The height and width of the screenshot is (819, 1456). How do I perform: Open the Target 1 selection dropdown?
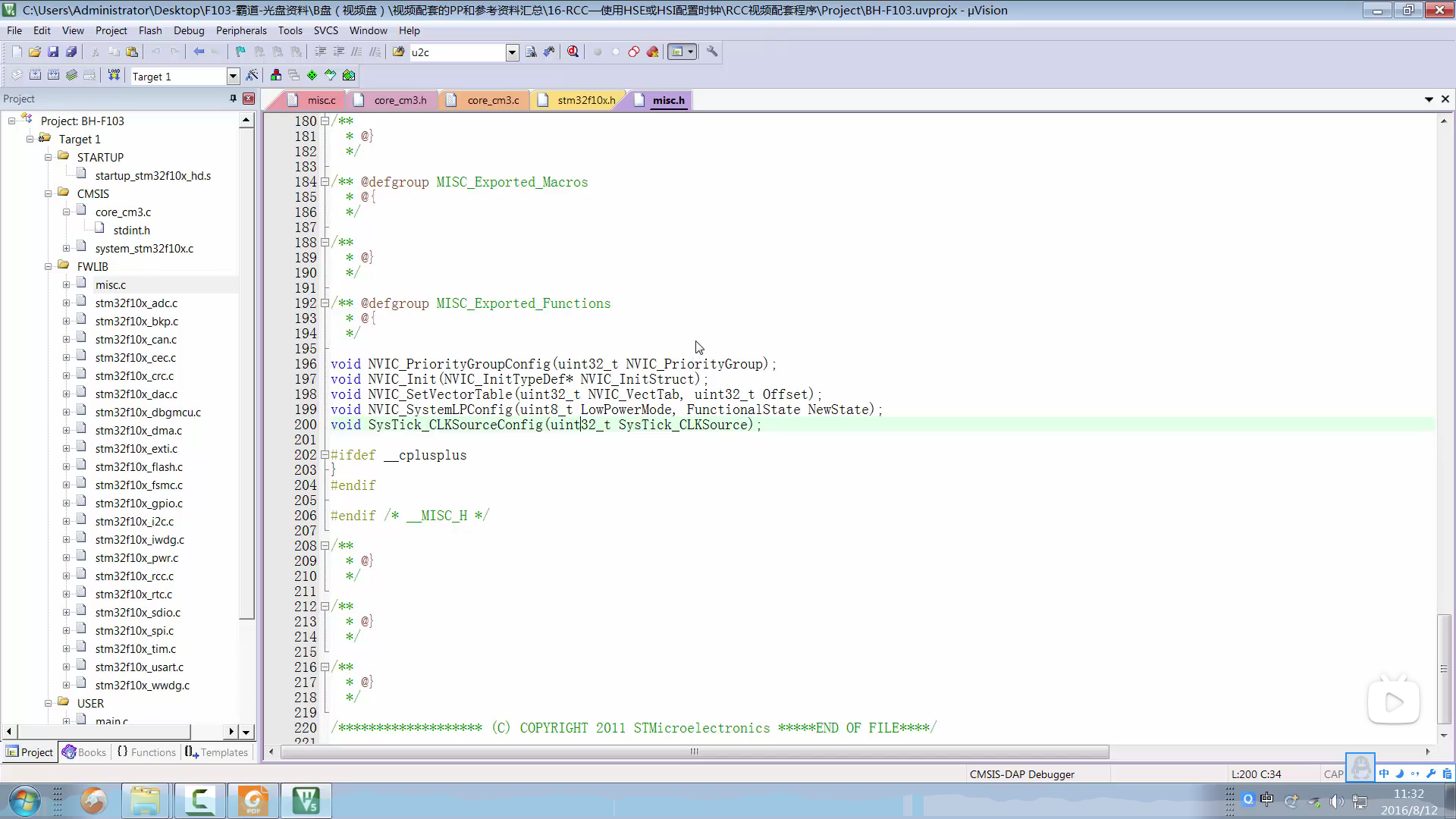(233, 76)
